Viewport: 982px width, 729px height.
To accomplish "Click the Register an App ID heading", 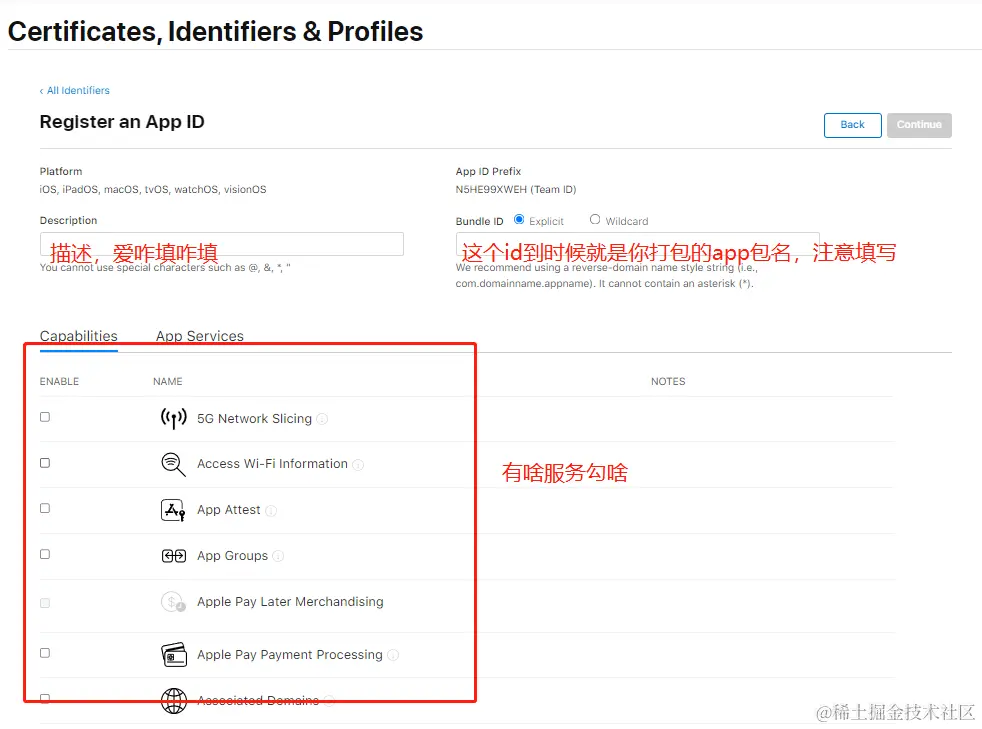I will [122, 122].
